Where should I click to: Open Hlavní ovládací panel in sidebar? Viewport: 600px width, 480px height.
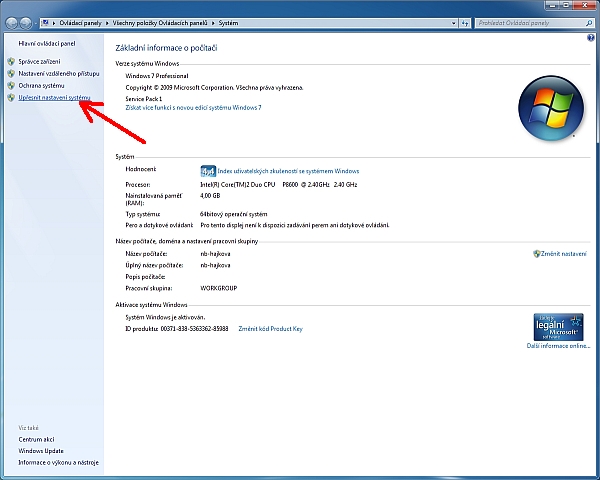pos(41,44)
